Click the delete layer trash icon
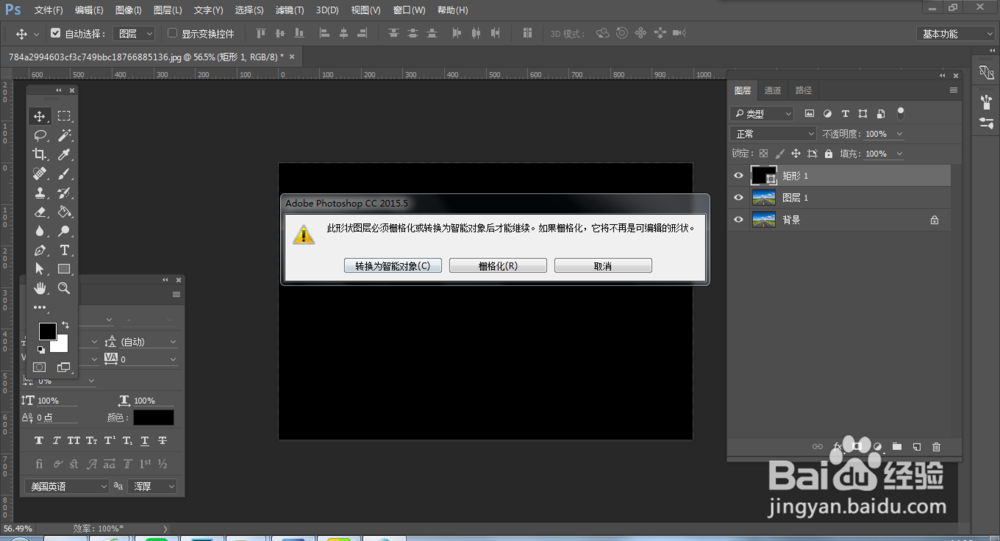1000x541 pixels. [x=936, y=447]
